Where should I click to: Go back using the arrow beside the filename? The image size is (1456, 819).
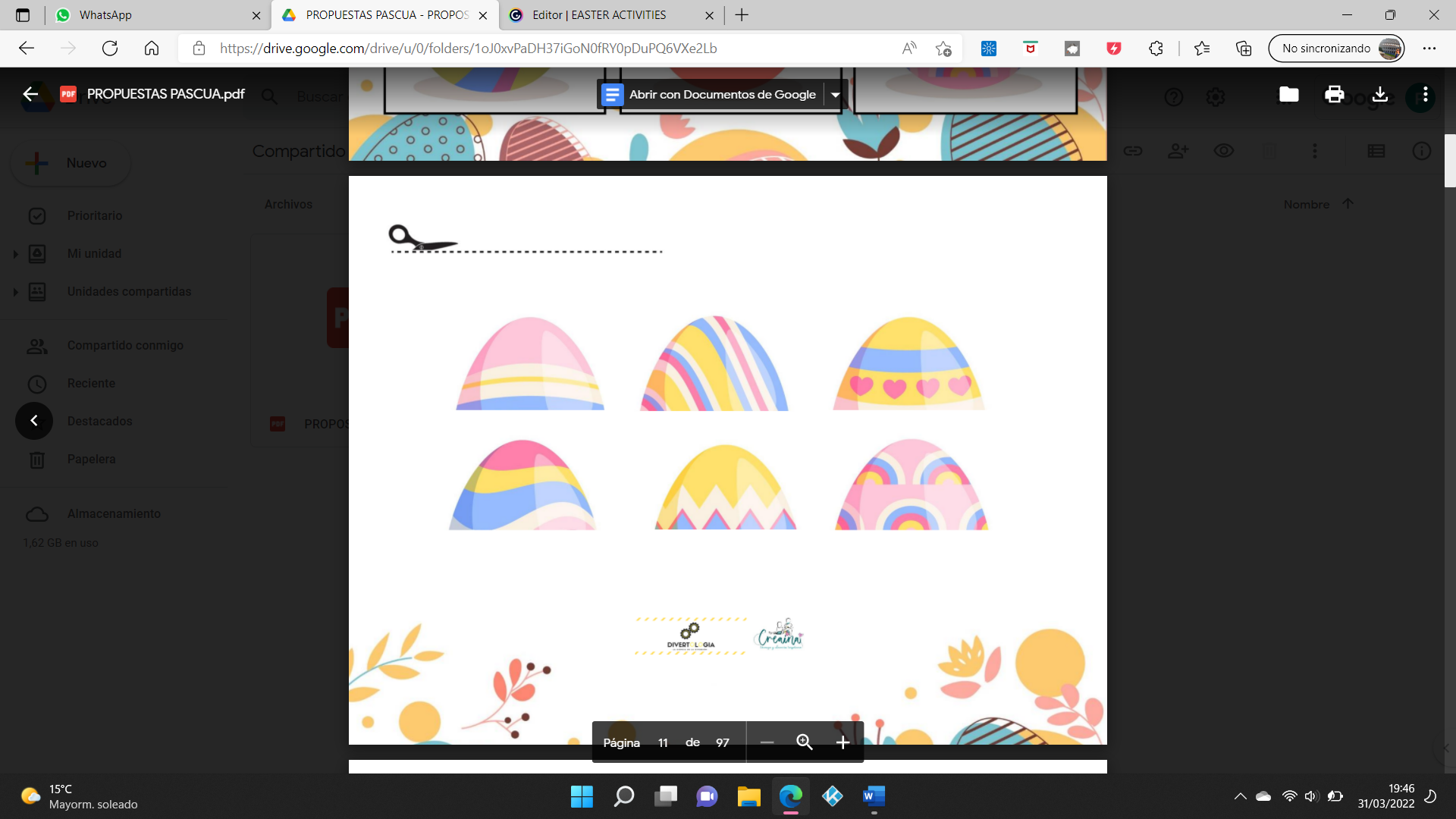pyautogui.click(x=30, y=94)
